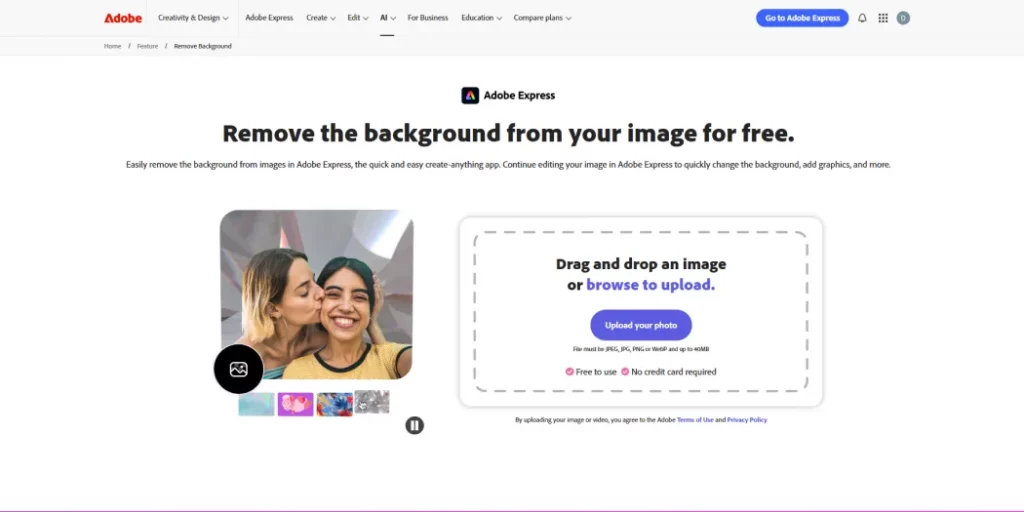
Task: Click the Adobe logo in header
Action: (x=123, y=18)
